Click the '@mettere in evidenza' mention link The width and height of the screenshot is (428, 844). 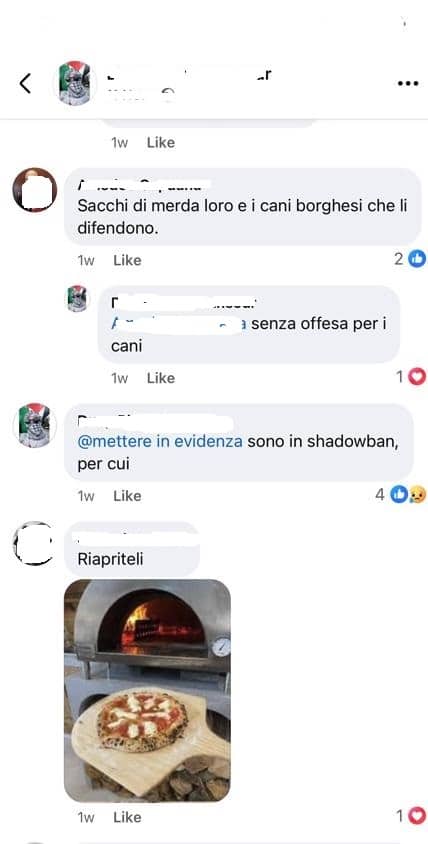(160, 442)
